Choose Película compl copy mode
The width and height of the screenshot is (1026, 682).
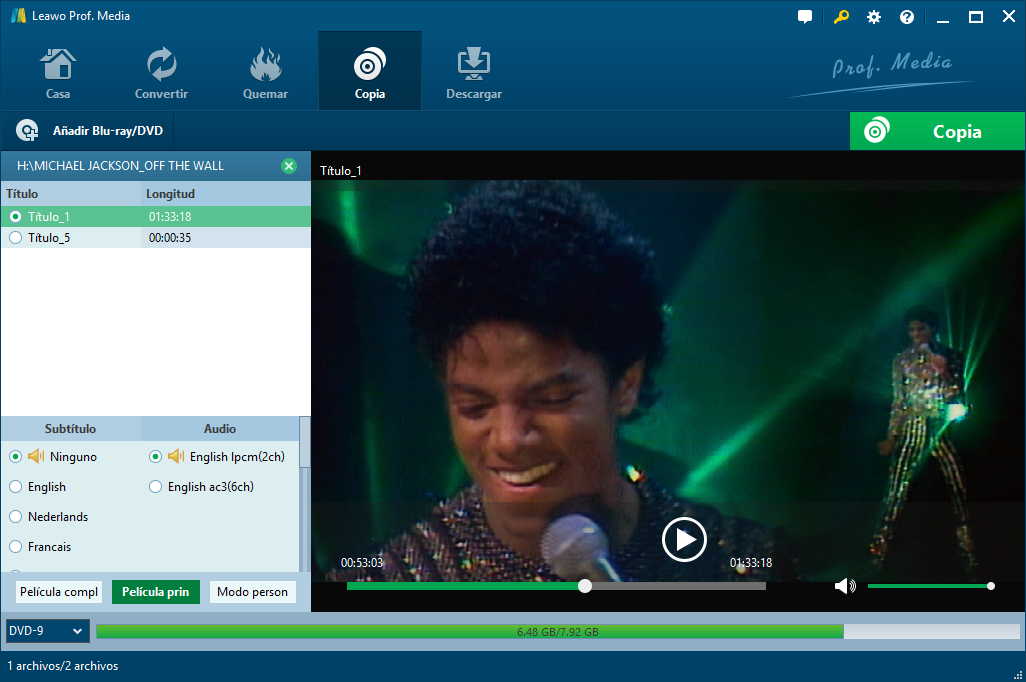pos(59,592)
